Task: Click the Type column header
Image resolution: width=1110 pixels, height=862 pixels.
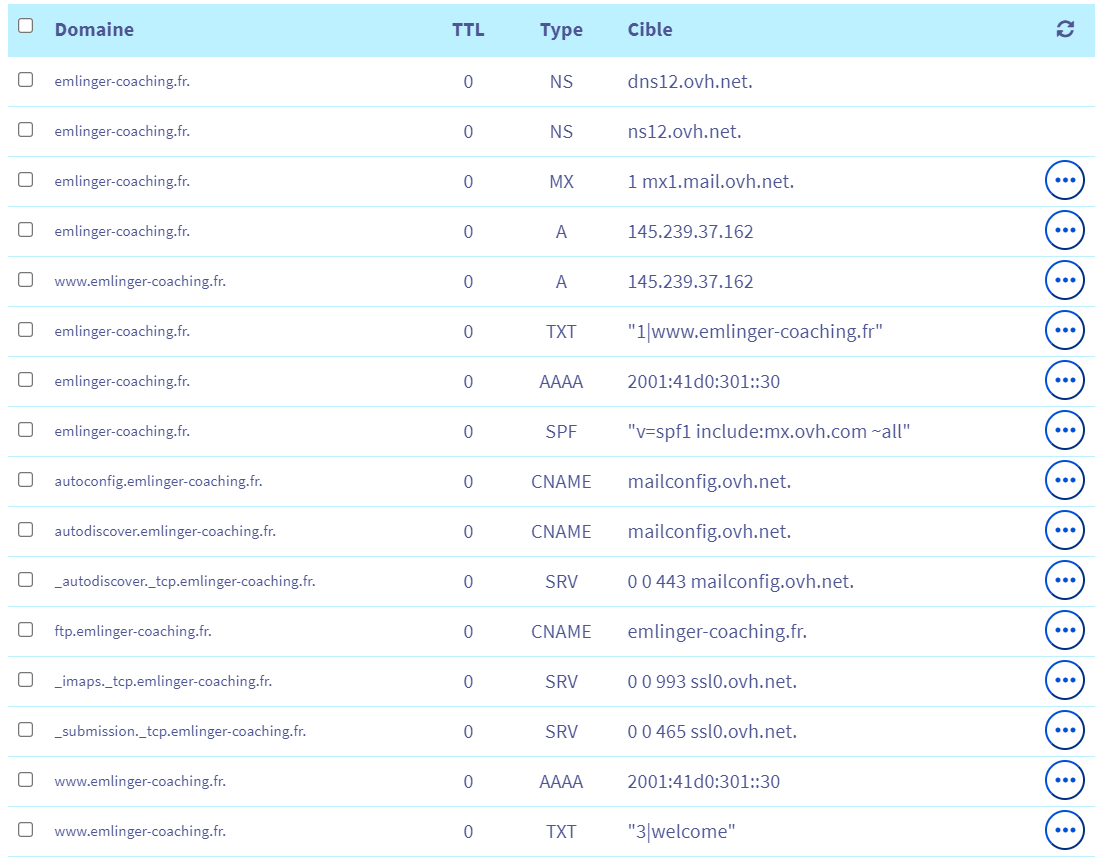Action: [561, 30]
